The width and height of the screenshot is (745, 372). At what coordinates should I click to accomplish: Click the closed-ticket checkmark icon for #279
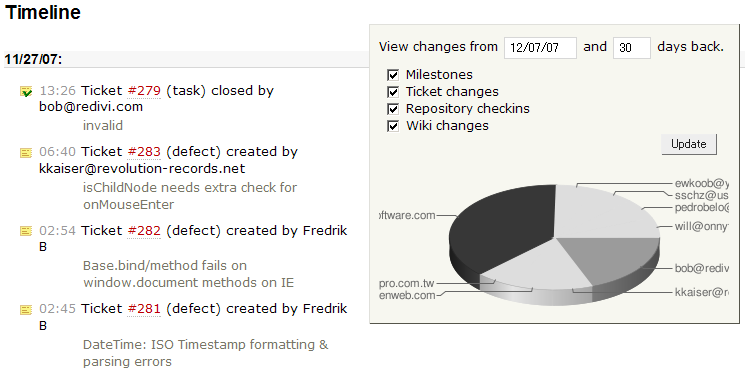pyautogui.click(x=26, y=91)
